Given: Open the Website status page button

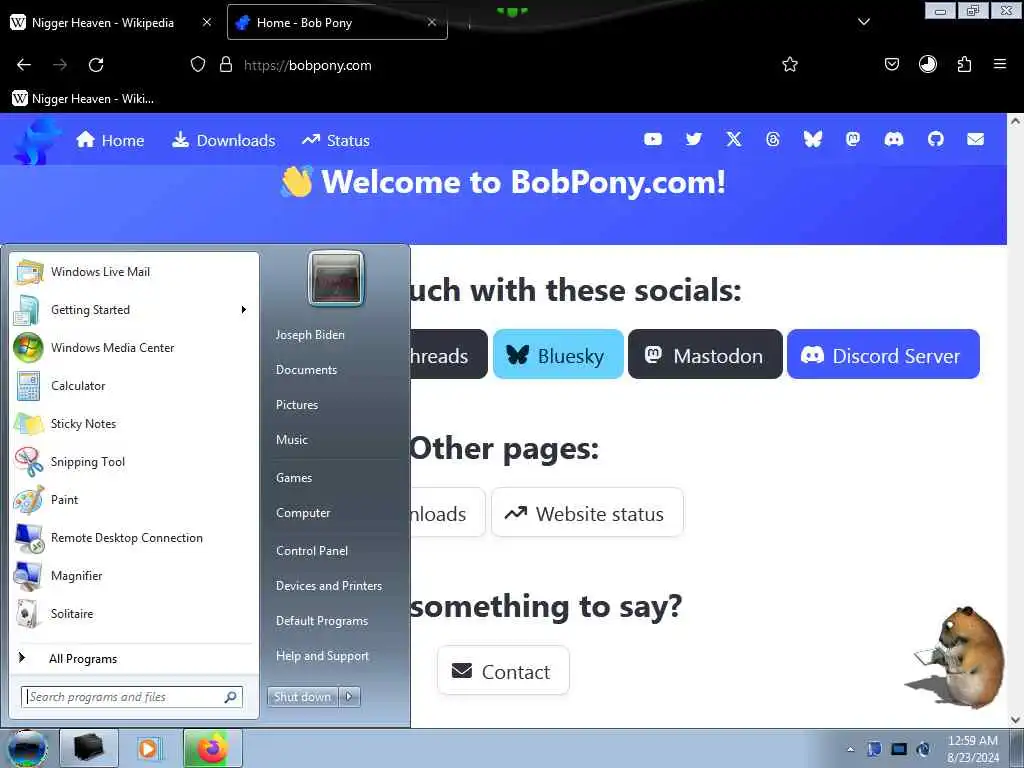Looking at the screenshot, I should pos(587,513).
